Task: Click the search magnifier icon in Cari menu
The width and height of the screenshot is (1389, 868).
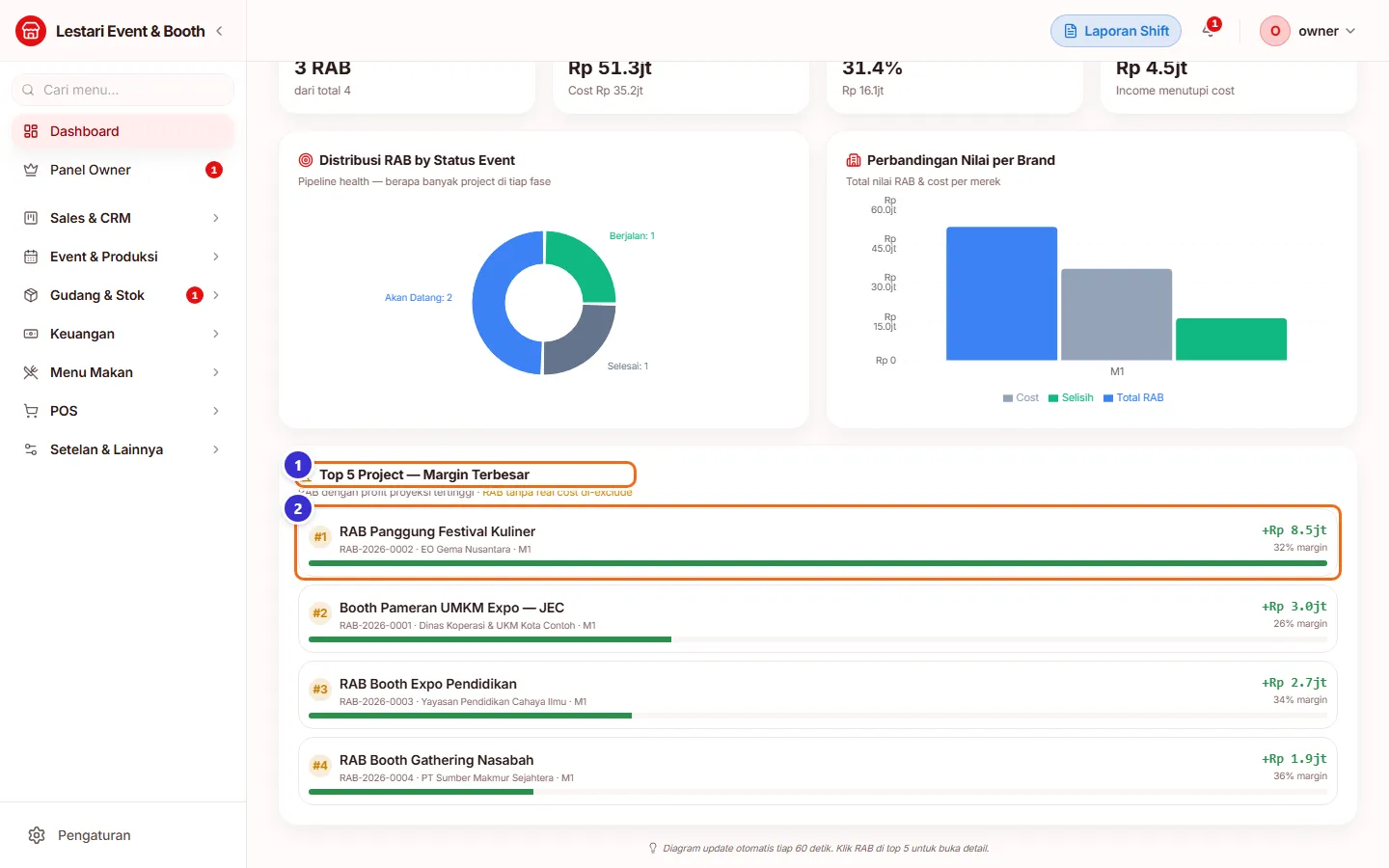Action: click(28, 90)
